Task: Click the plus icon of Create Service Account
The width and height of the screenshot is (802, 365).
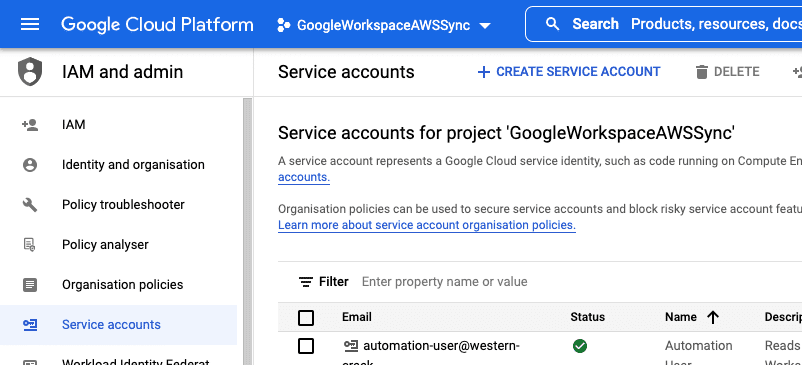Action: [x=483, y=72]
